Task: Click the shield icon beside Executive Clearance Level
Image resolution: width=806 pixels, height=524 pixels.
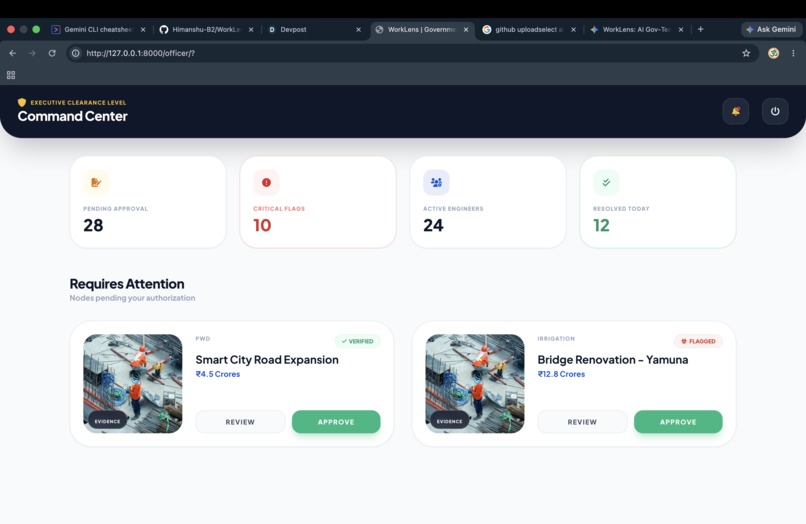Action: (22, 102)
